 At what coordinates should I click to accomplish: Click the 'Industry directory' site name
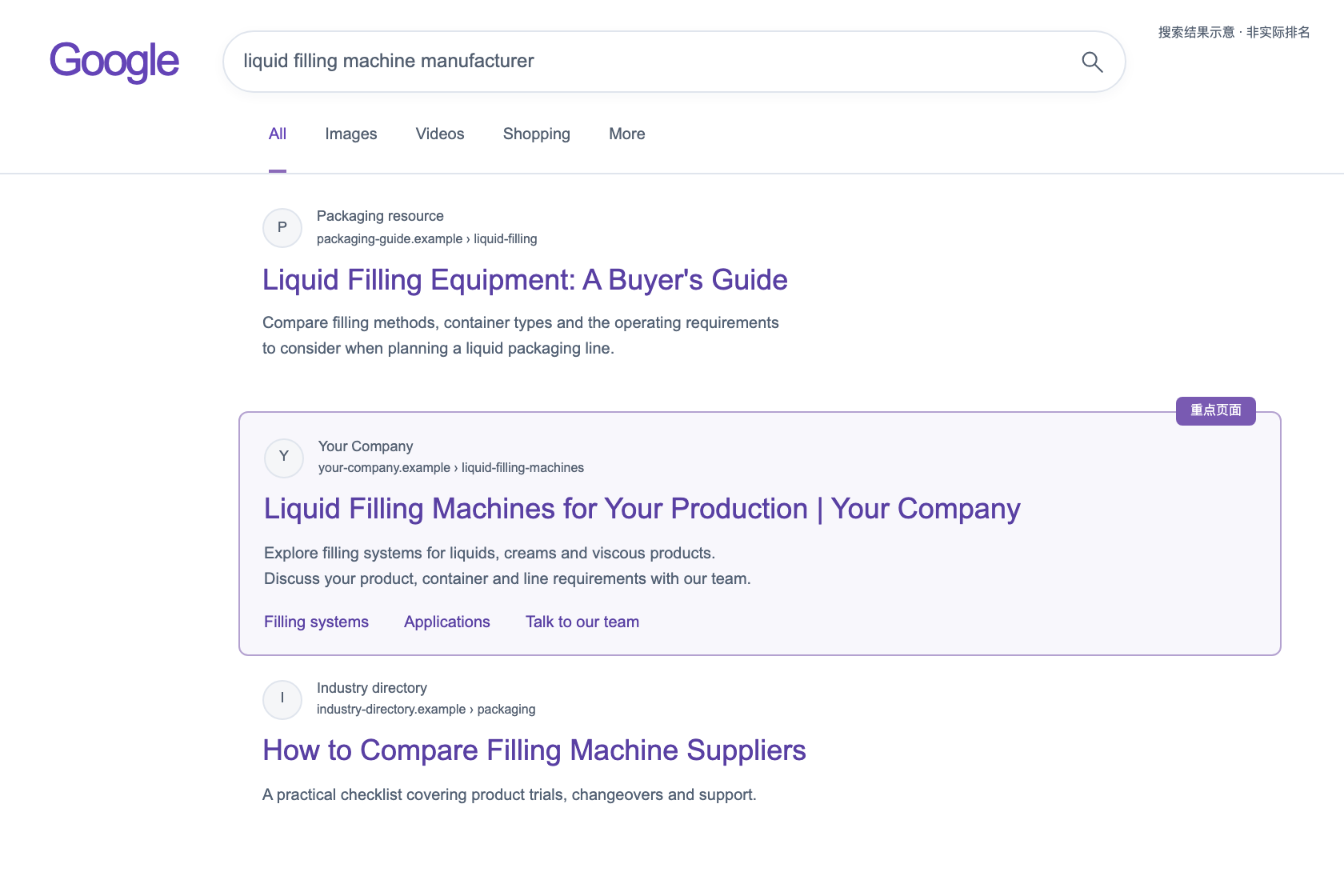372,688
